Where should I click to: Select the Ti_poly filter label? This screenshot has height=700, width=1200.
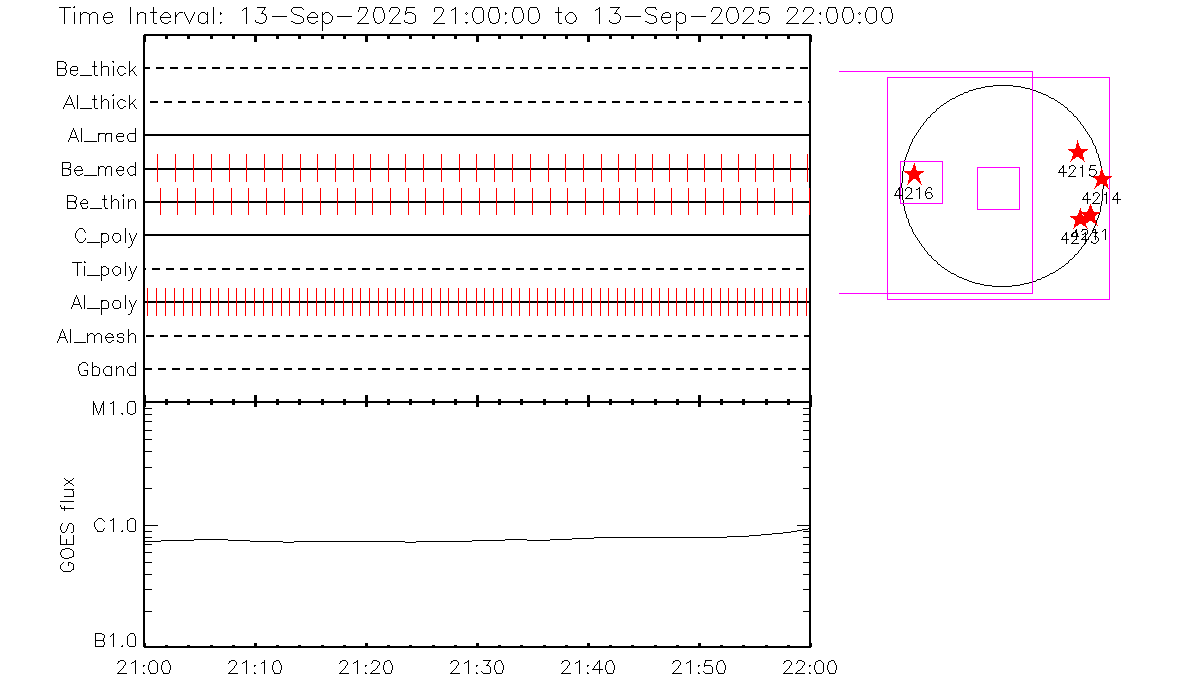[x=104, y=269]
